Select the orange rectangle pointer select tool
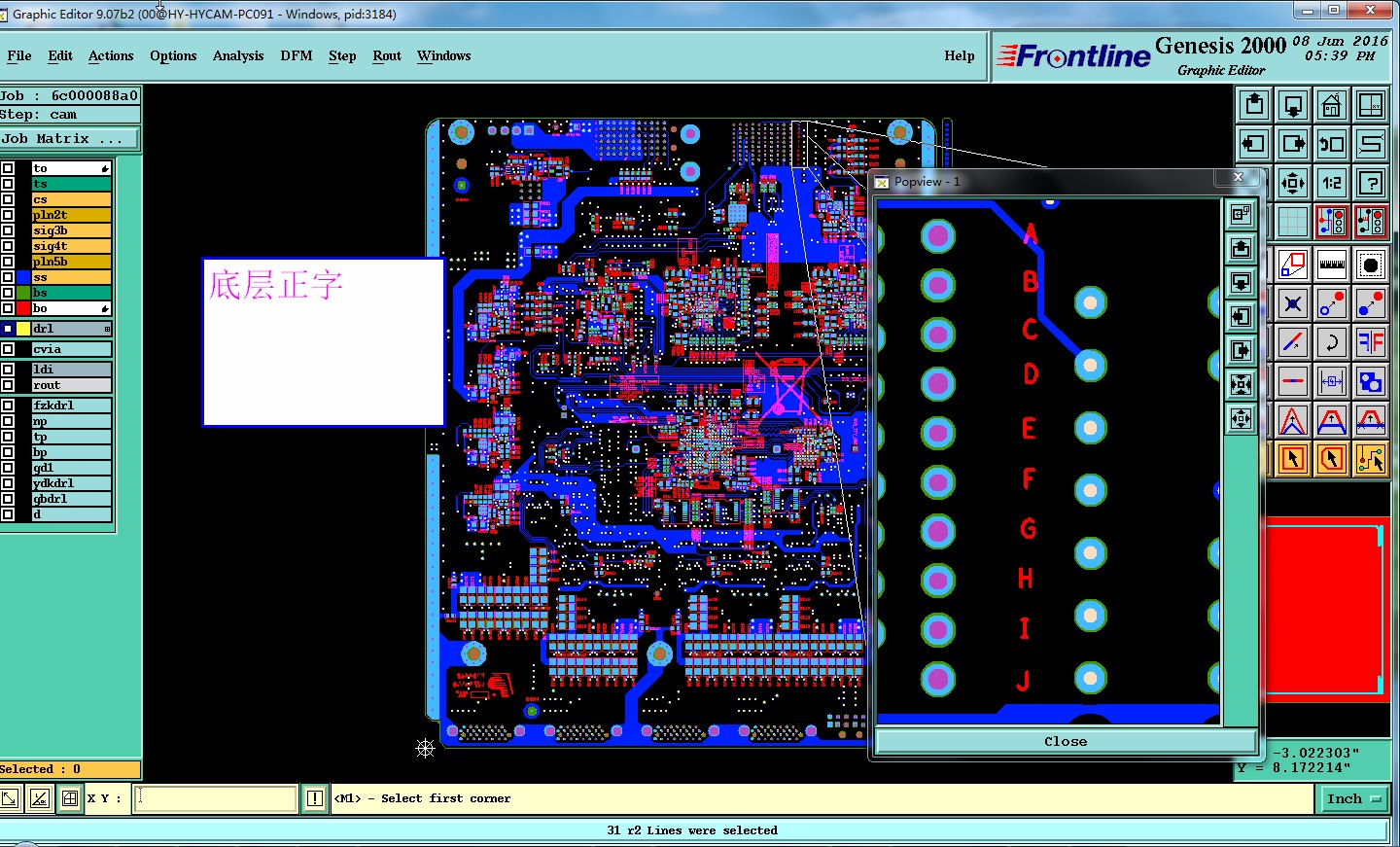1400x847 pixels. (x=1292, y=458)
